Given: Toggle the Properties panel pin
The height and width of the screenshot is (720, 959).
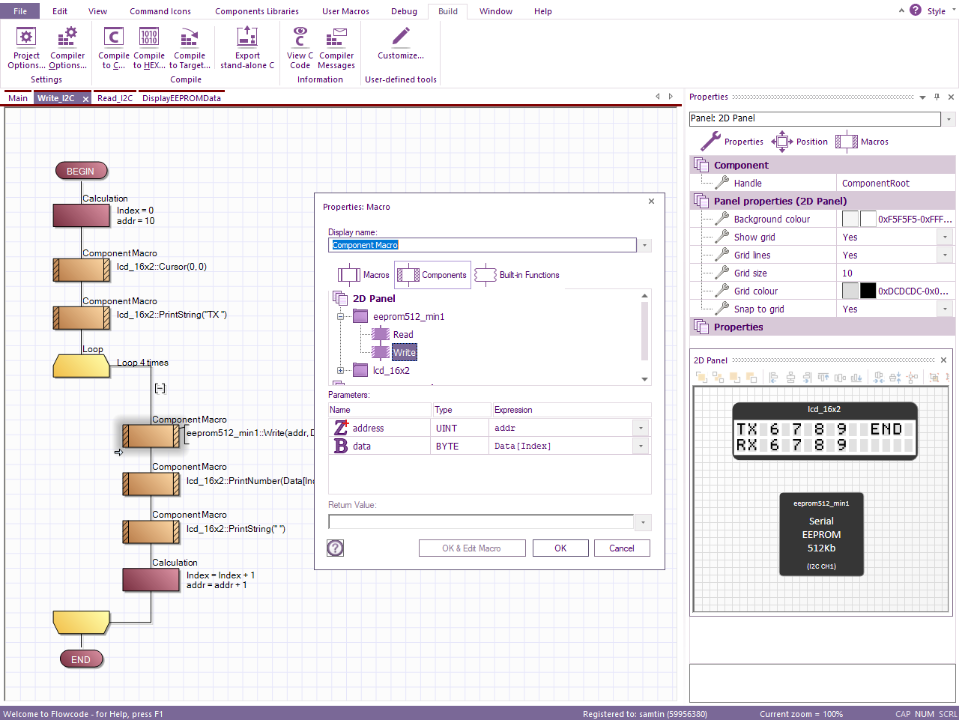Looking at the screenshot, I should [936, 97].
